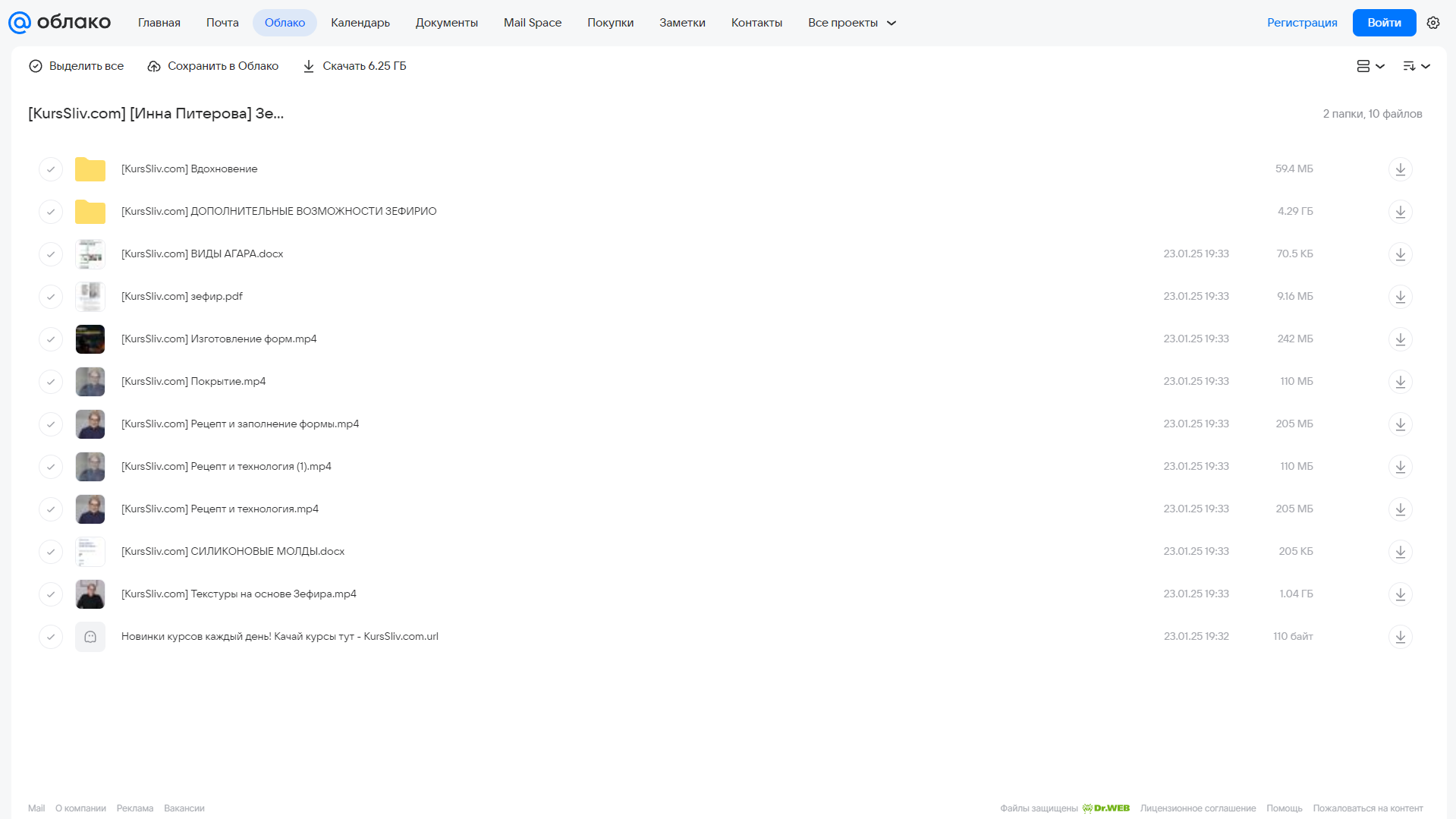Click Выделить все to select all

(x=76, y=66)
